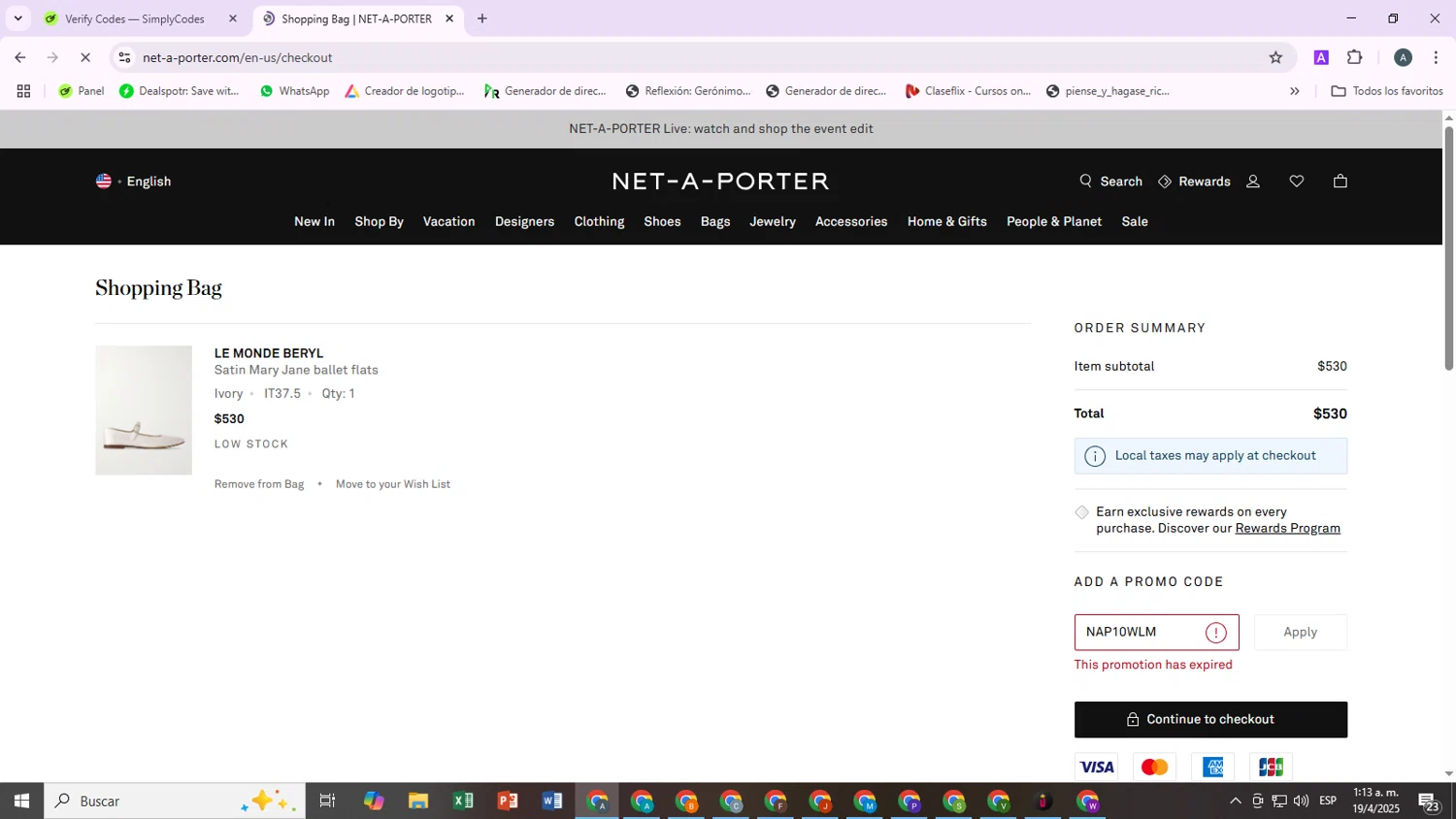
Task: Close the Verify Codes SimplyCodes tab
Action: point(233,18)
